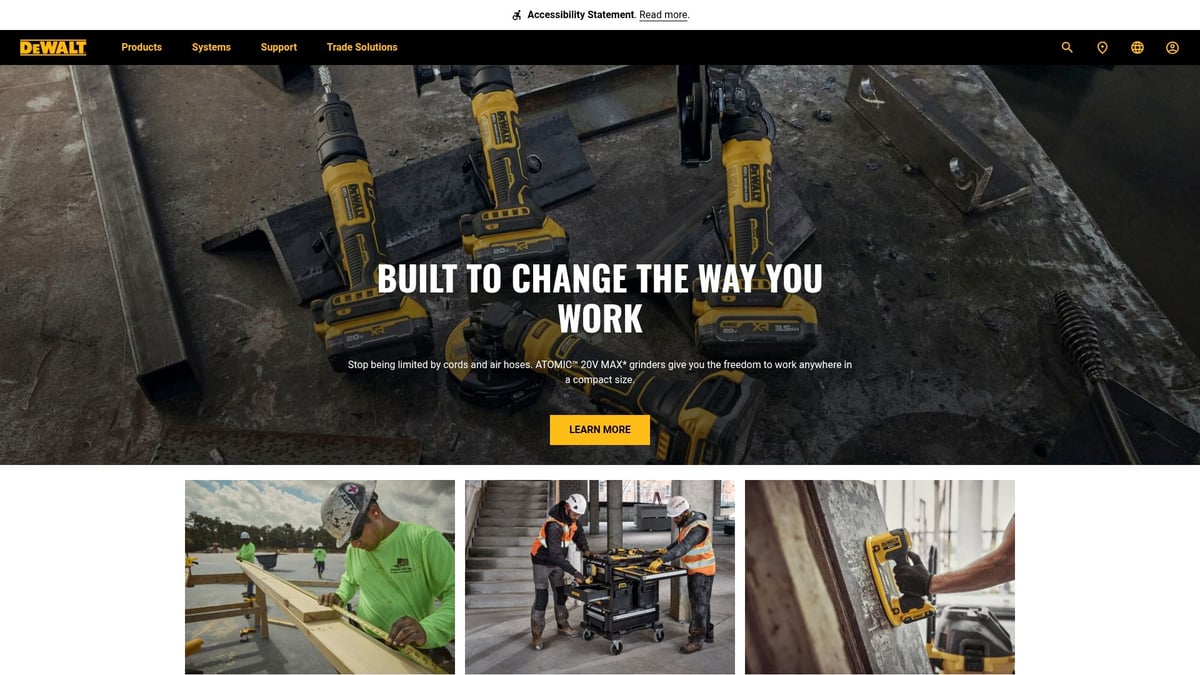Expand the Support navigation menu
The width and height of the screenshot is (1200, 675).
coord(279,47)
